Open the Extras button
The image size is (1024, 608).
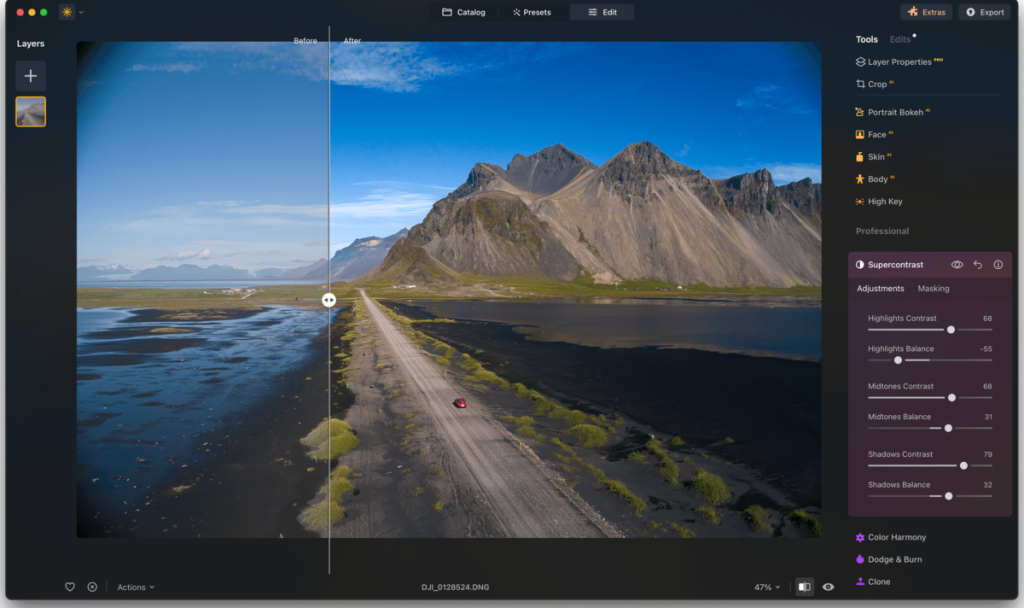(926, 12)
